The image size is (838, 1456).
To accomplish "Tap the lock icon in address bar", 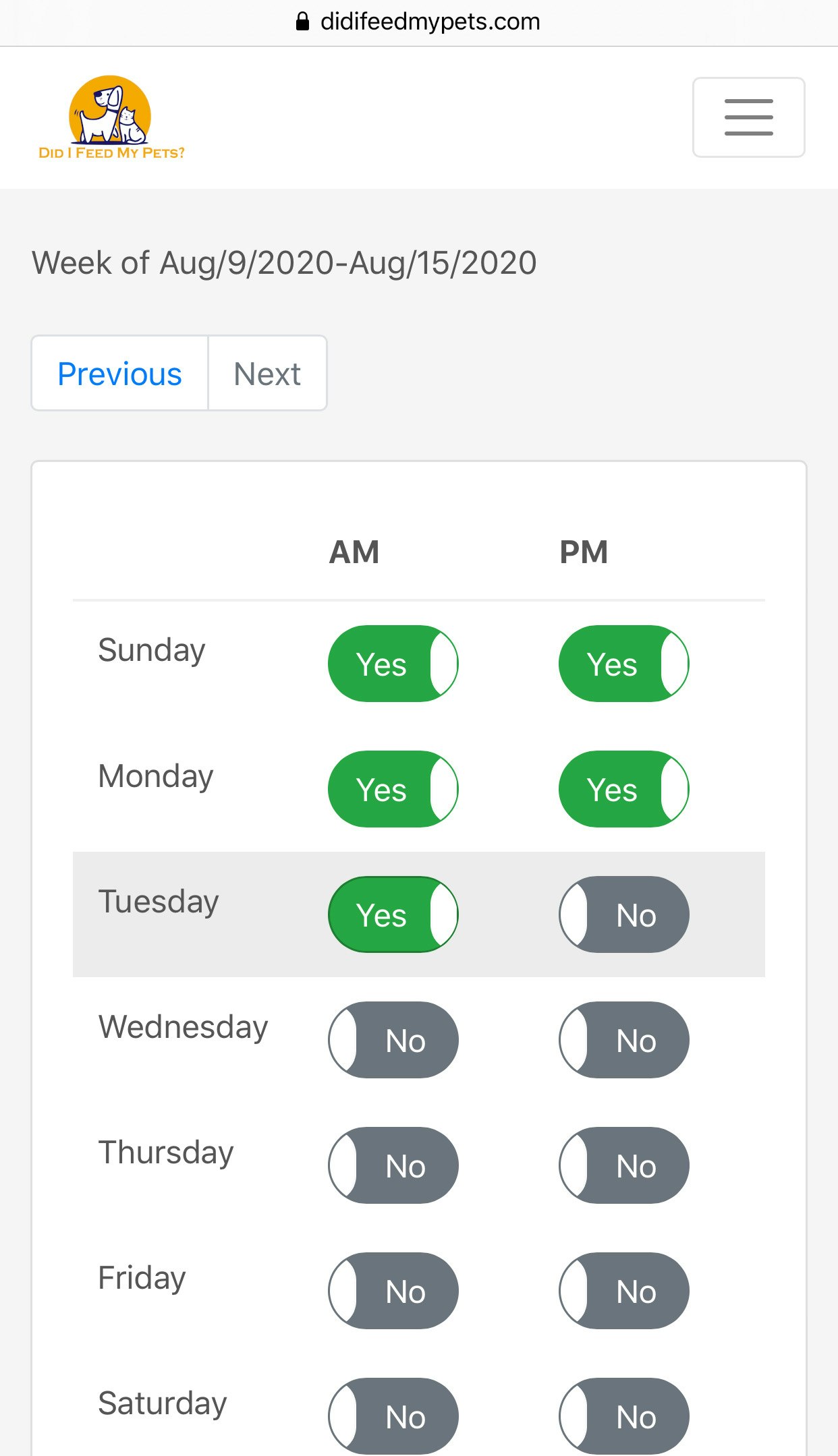I will (x=303, y=22).
